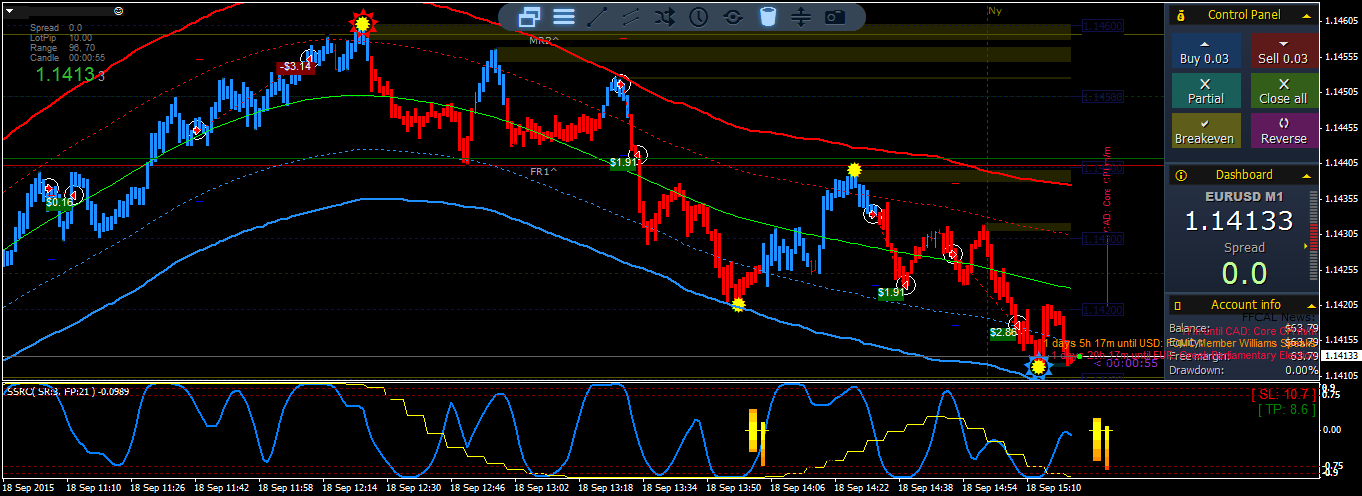
Task: Click the current price tag 1.14133 on the price axis
Action: point(1340,355)
